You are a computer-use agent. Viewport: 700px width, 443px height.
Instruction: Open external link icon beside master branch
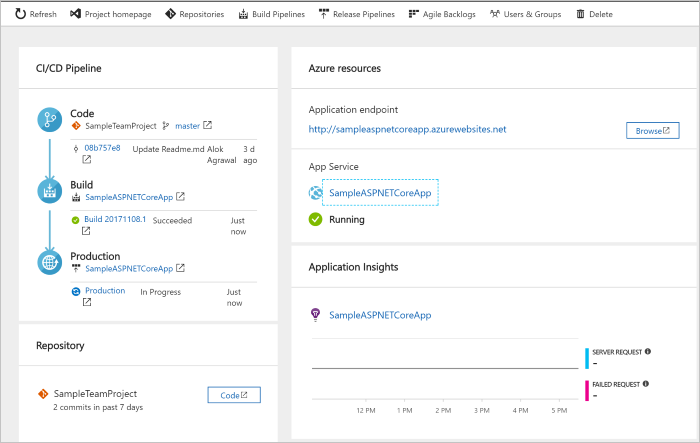coord(208,126)
